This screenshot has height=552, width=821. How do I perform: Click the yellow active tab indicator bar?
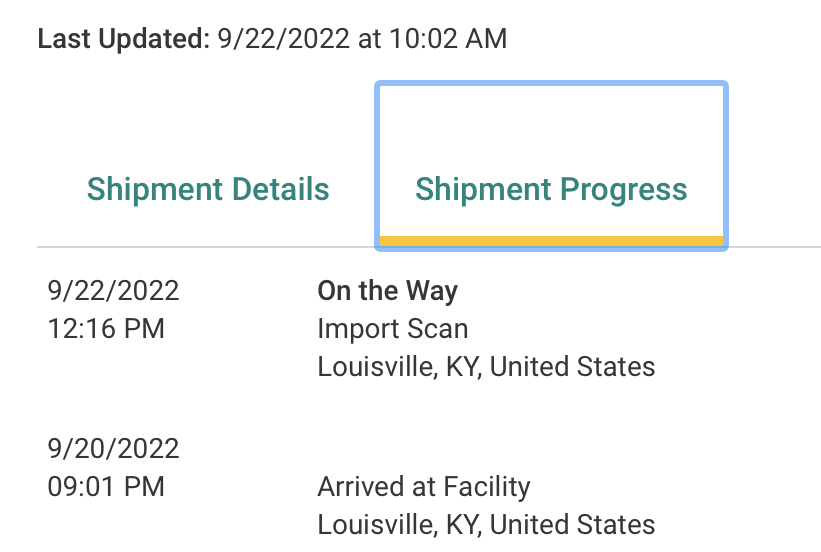click(551, 240)
